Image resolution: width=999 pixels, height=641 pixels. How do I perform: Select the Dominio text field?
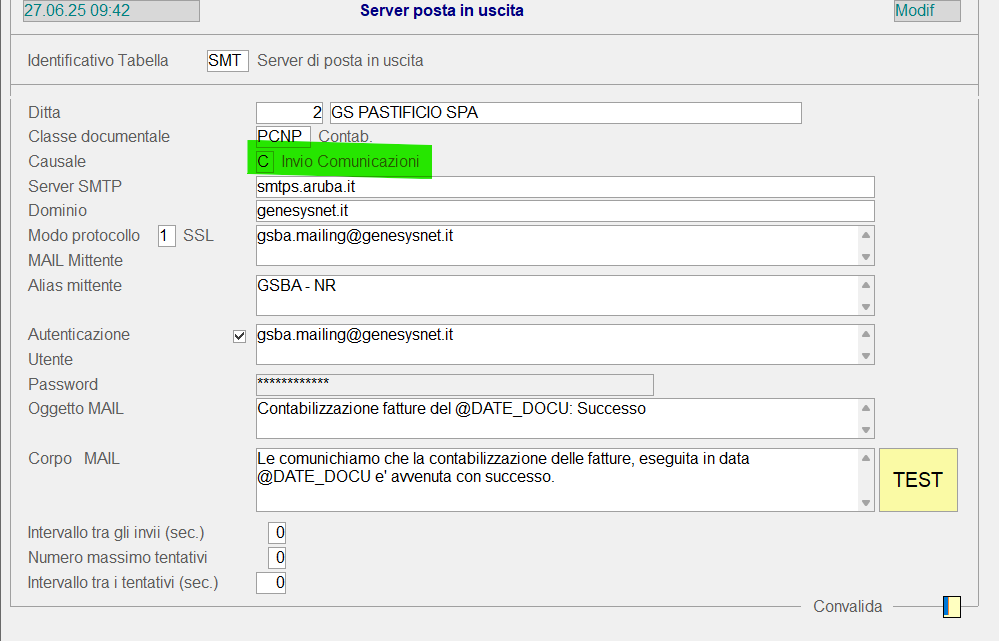(x=565, y=211)
